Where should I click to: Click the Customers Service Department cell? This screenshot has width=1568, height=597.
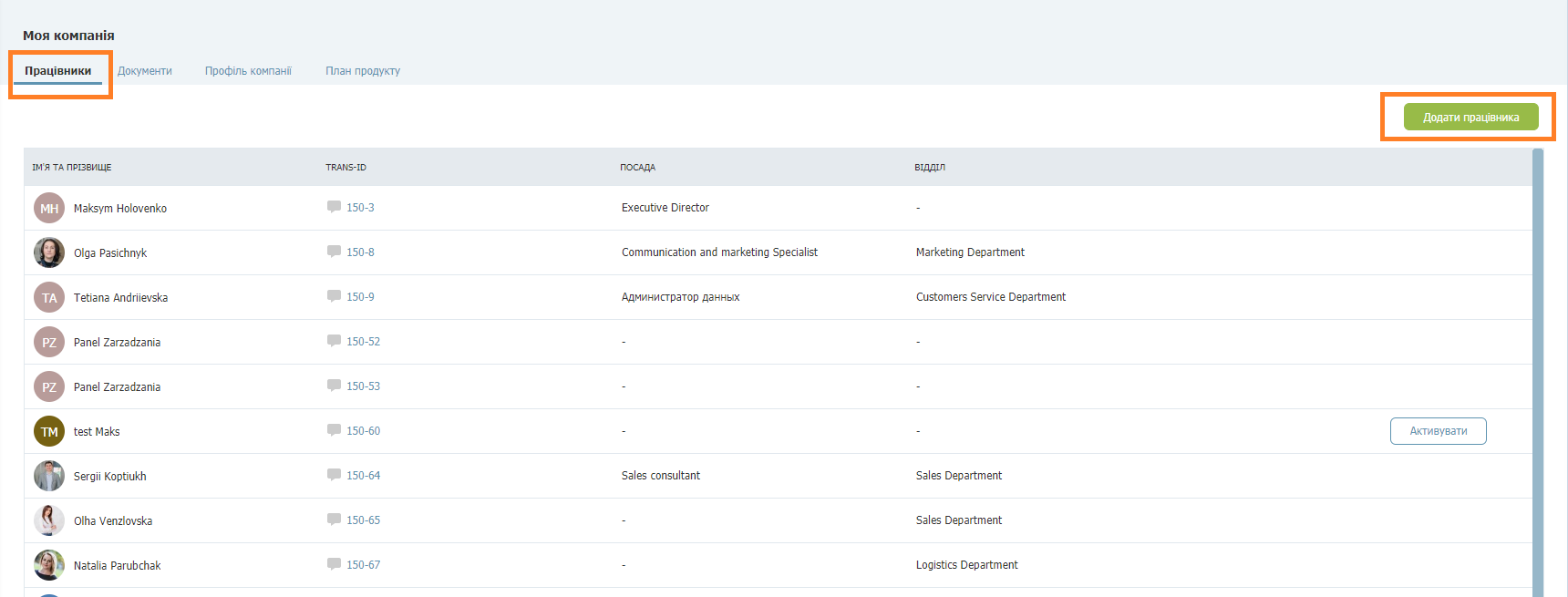pyautogui.click(x=991, y=297)
